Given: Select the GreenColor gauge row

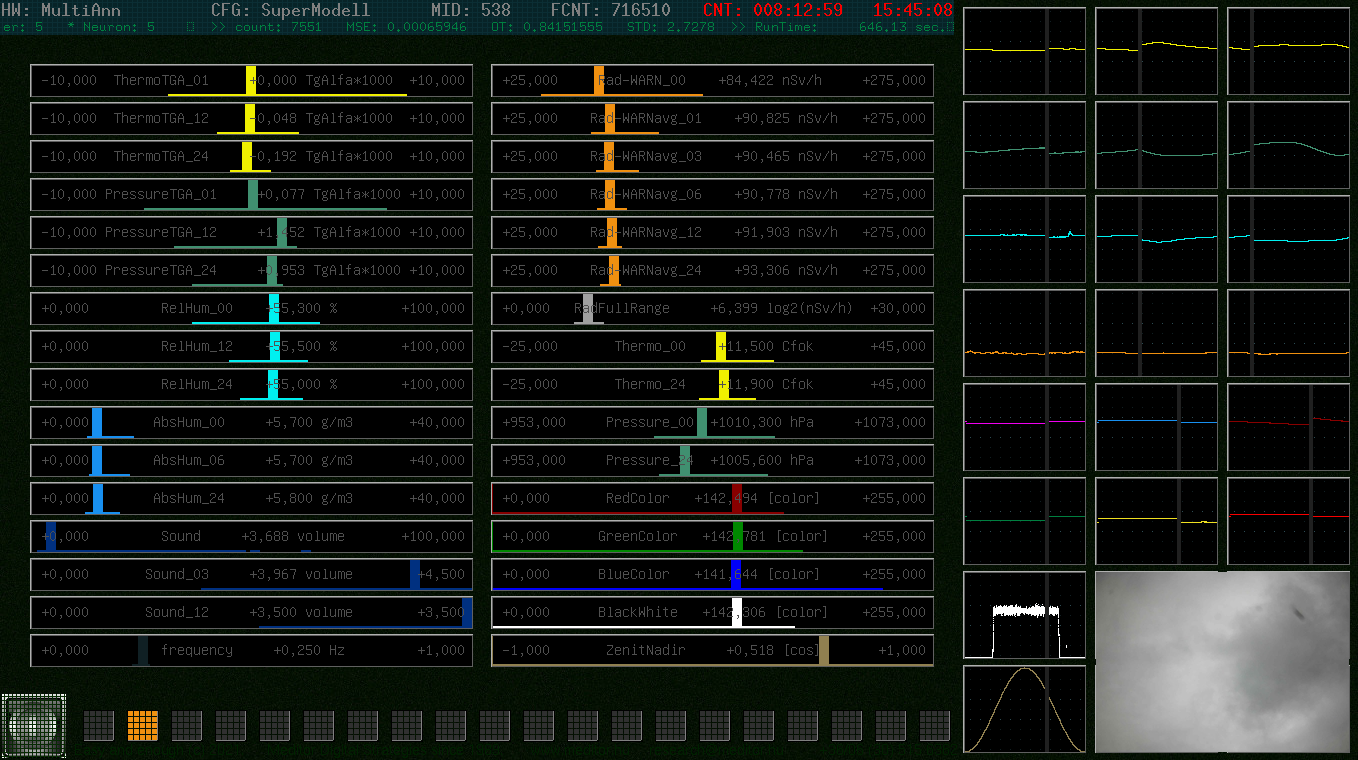Looking at the screenshot, I should [x=712, y=537].
